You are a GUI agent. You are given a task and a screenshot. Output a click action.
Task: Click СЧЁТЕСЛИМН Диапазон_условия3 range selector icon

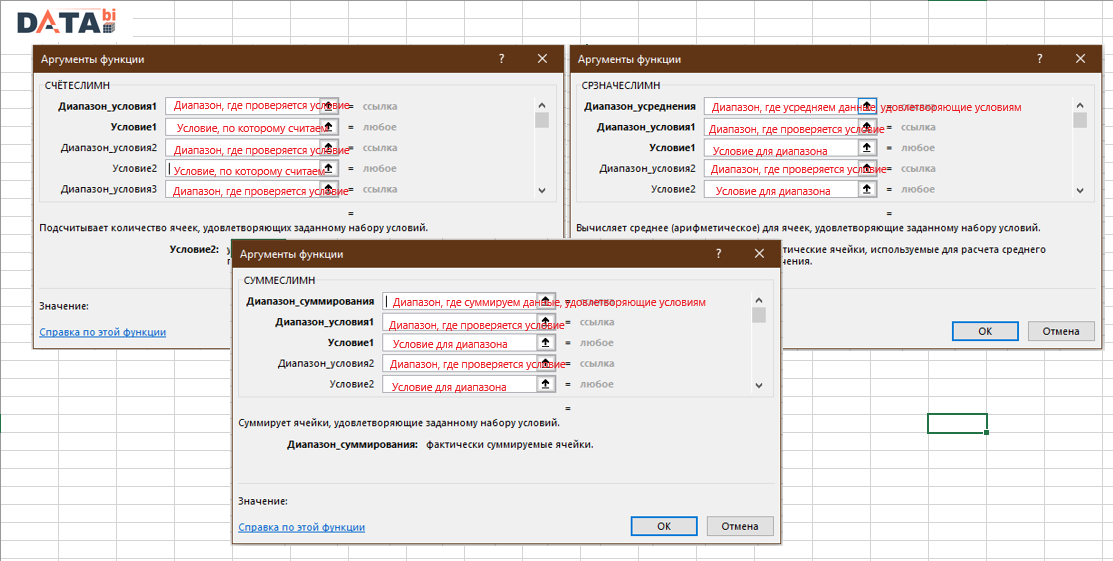(x=329, y=189)
